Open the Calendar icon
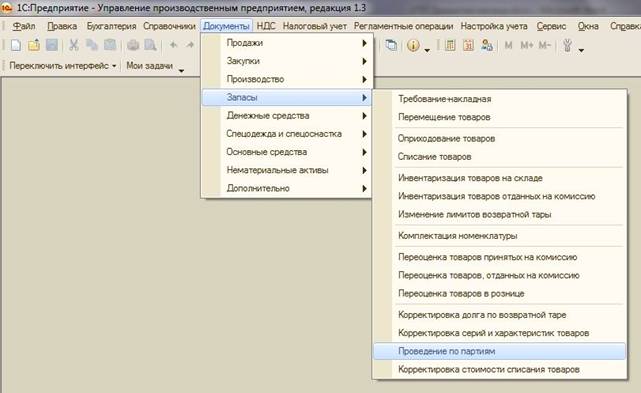Screen dimensions: 641x393 (x=468, y=45)
